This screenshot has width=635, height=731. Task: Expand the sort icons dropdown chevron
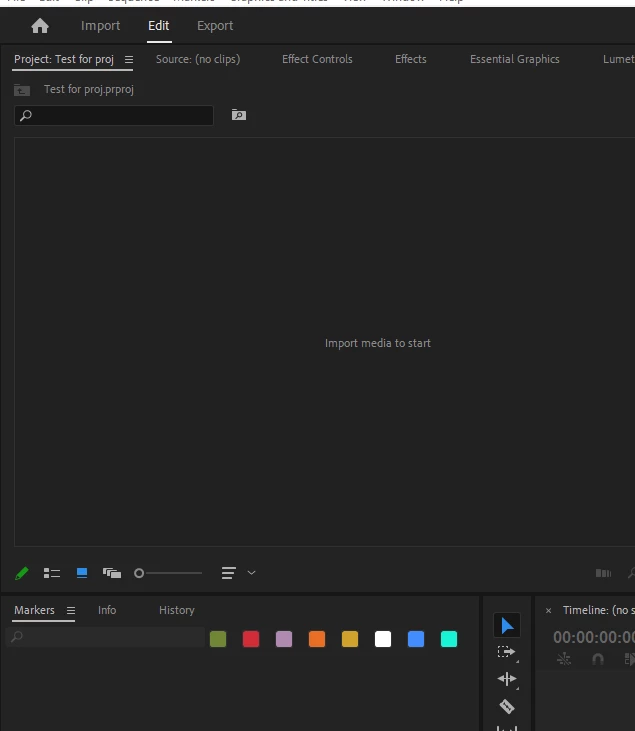(251, 573)
